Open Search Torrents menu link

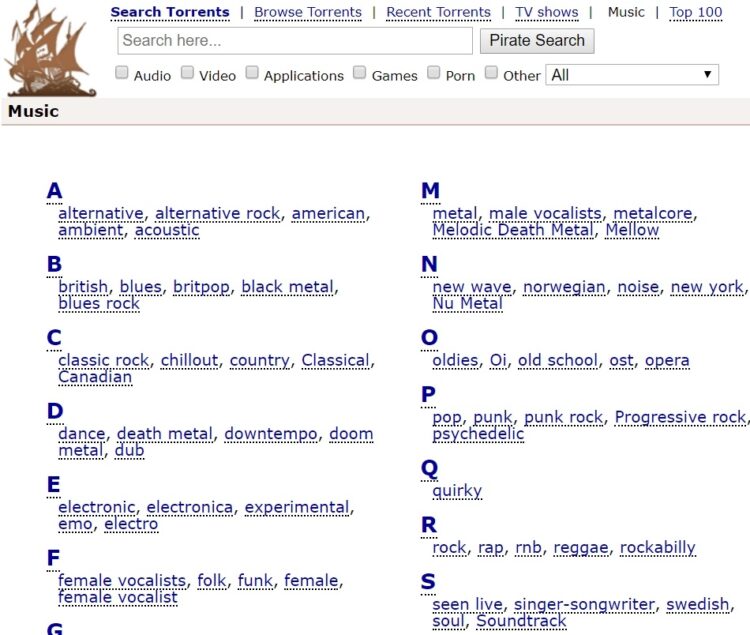pos(170,12)
